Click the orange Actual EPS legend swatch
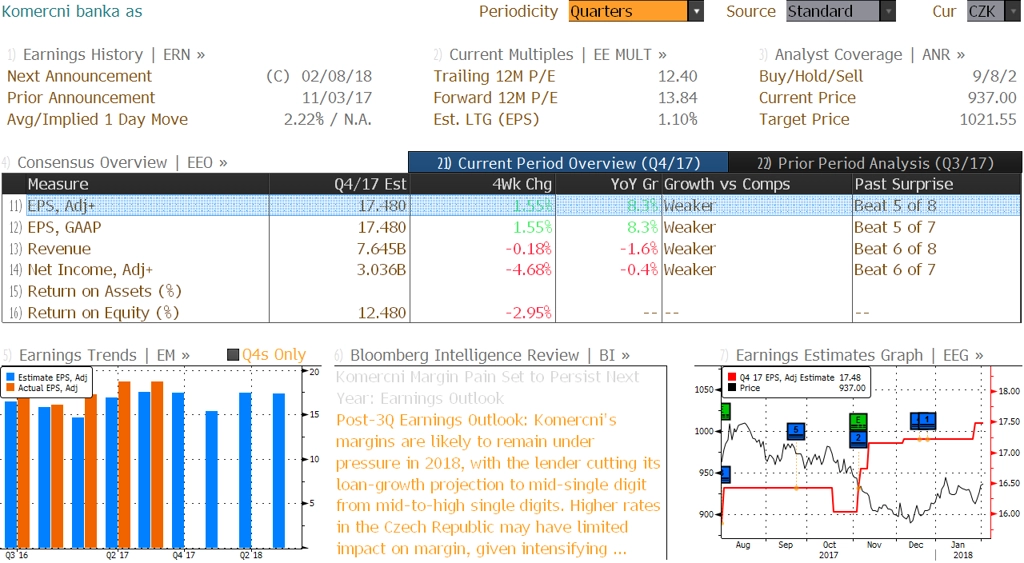The width and height of the screenshot is (1024, 563). tap(10, 388)
